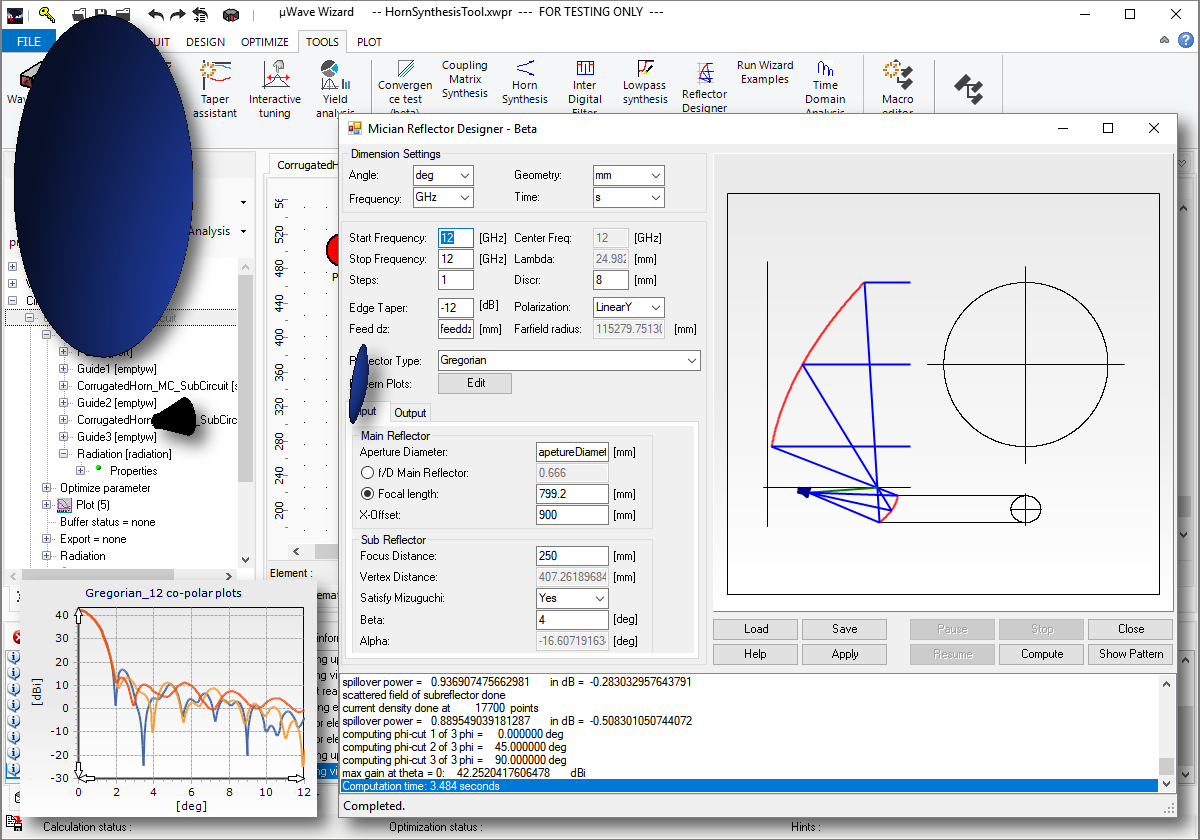This screenshot has height=840, width=1200.
Task: Collapse the Radiation [radiation] tree node
Action: pos(65,454)
